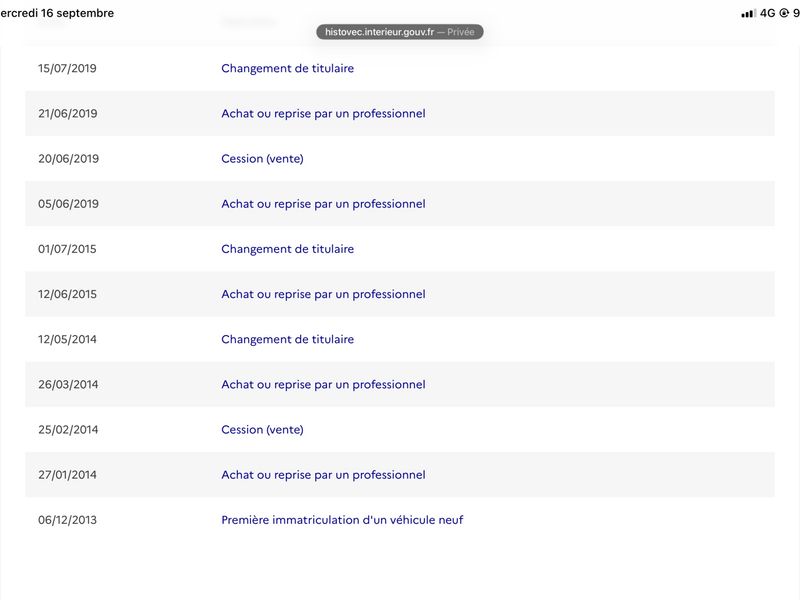Screen dimensions: 800x600
Task: Open 'Achat ou reprise' entry dated 26/03/2014
Action: [x=323, y=385]
